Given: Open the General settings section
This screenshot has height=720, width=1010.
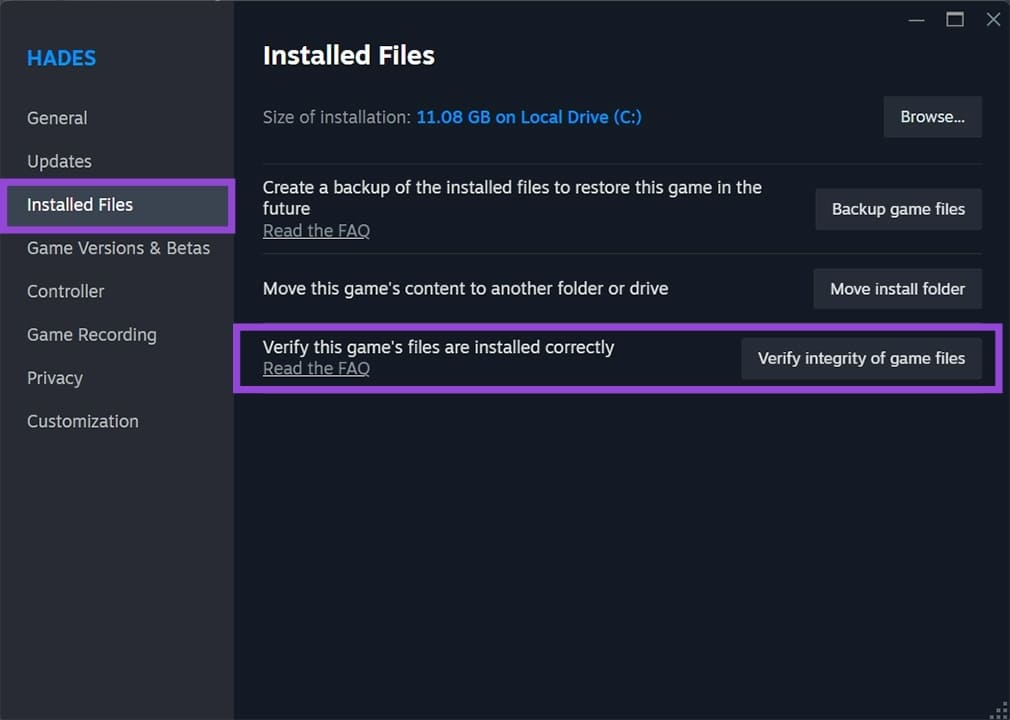Looking at the screenshot, I should coord(57,118).
